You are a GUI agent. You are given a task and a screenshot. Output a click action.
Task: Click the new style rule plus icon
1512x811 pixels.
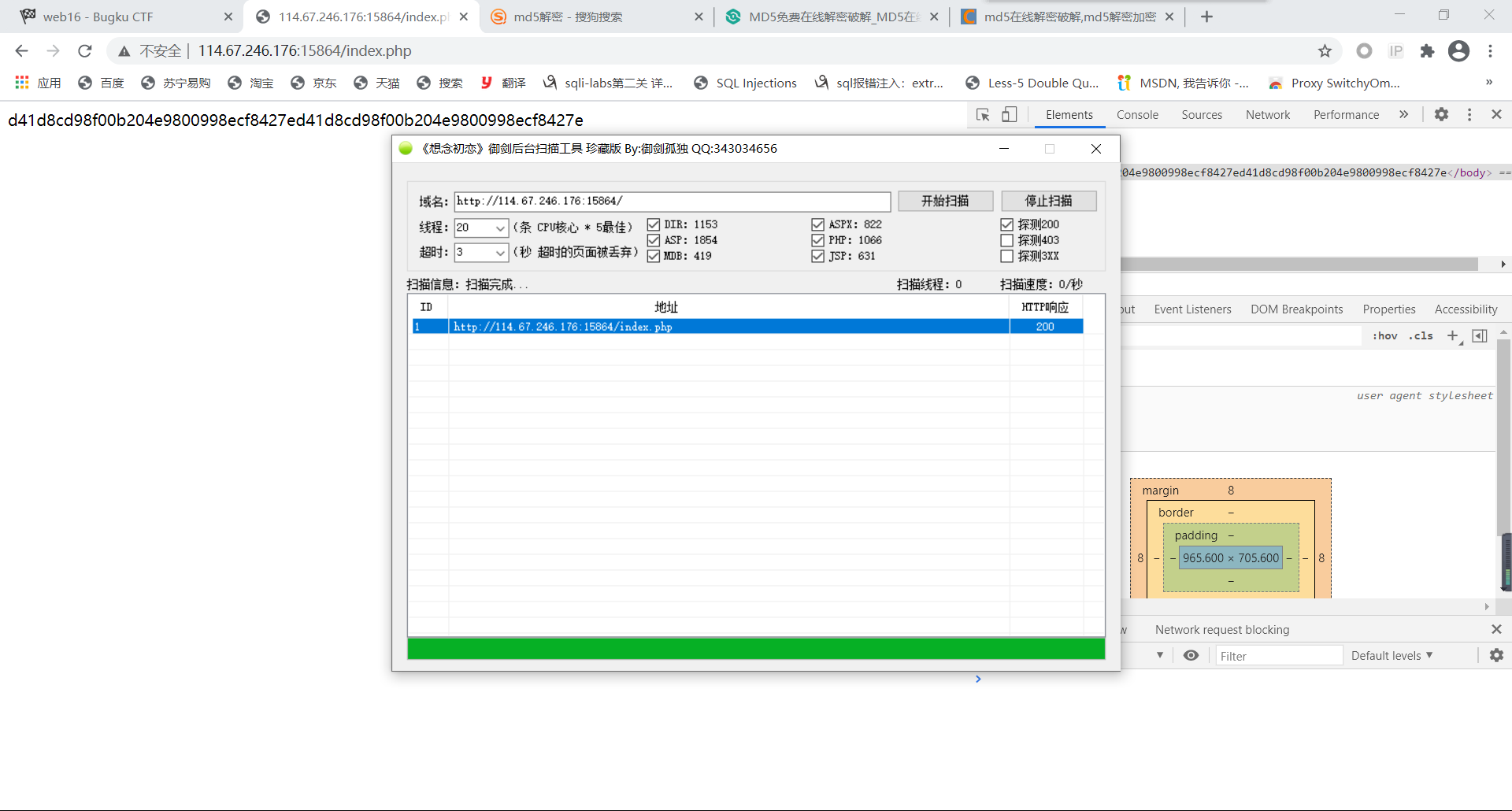click(1453, 336)
